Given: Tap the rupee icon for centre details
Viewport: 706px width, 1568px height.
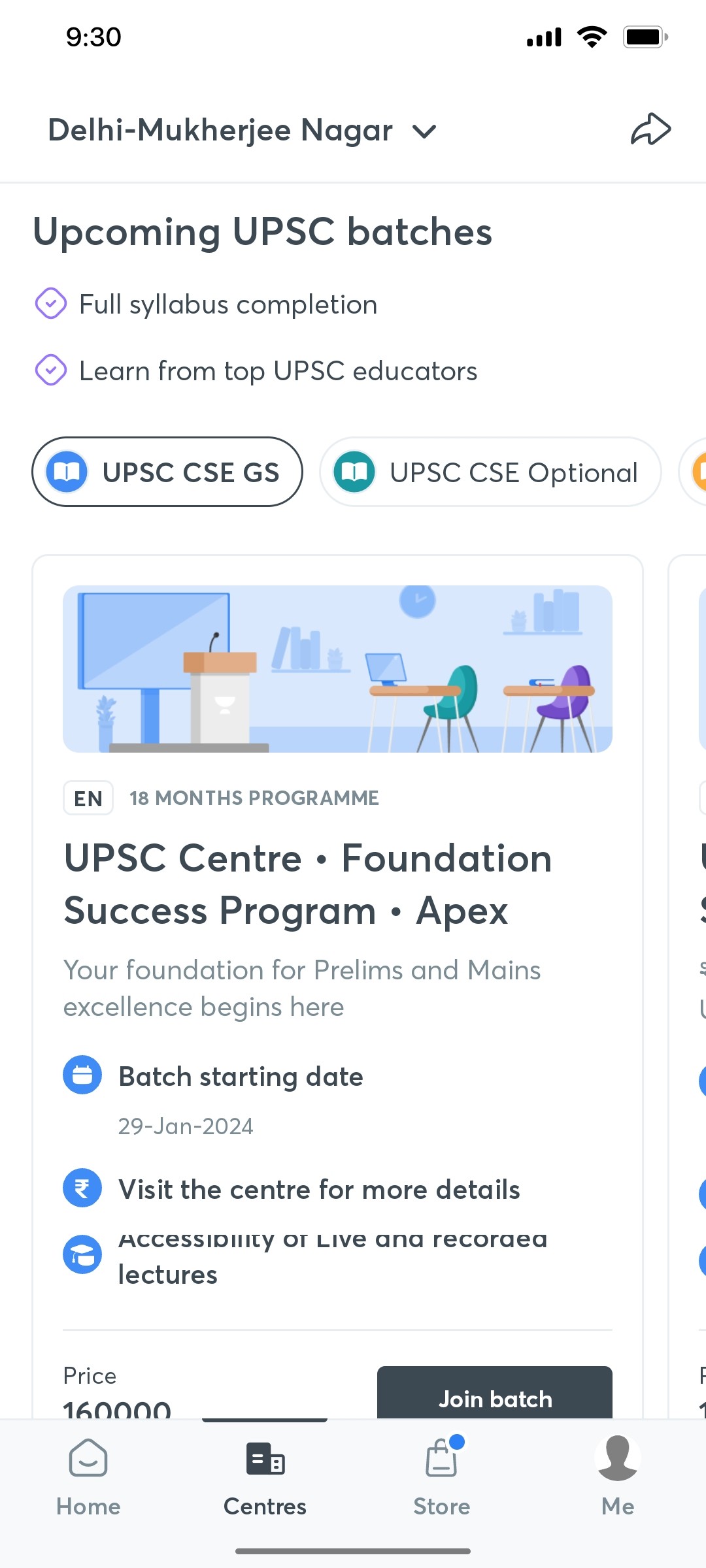Looking at the screenshot, I should click(x=82, y=1188).
